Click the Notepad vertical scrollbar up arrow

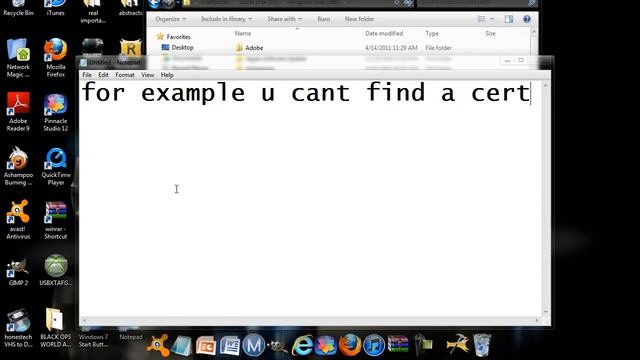point(546,85)
